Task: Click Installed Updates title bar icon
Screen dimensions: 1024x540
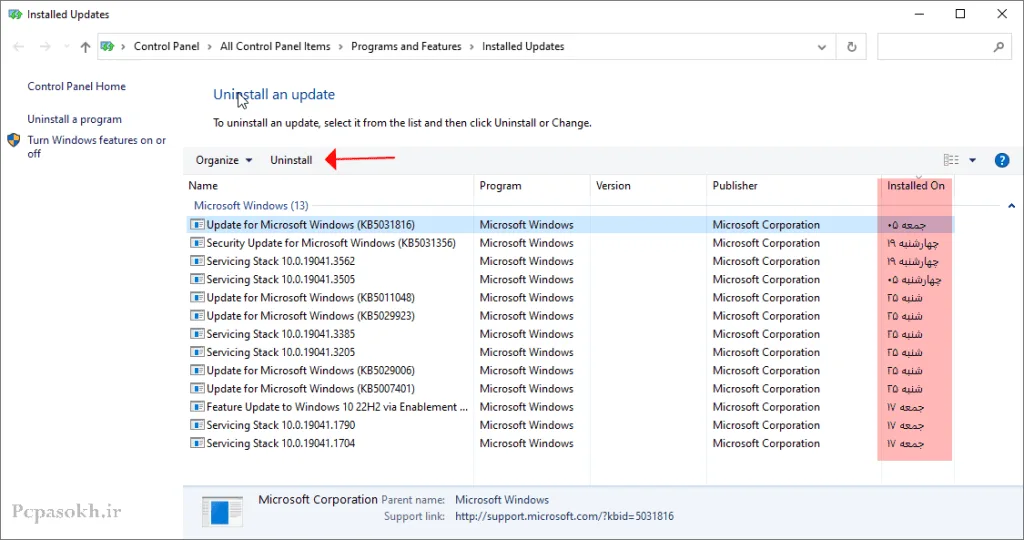Action: (x=15, y=14)
